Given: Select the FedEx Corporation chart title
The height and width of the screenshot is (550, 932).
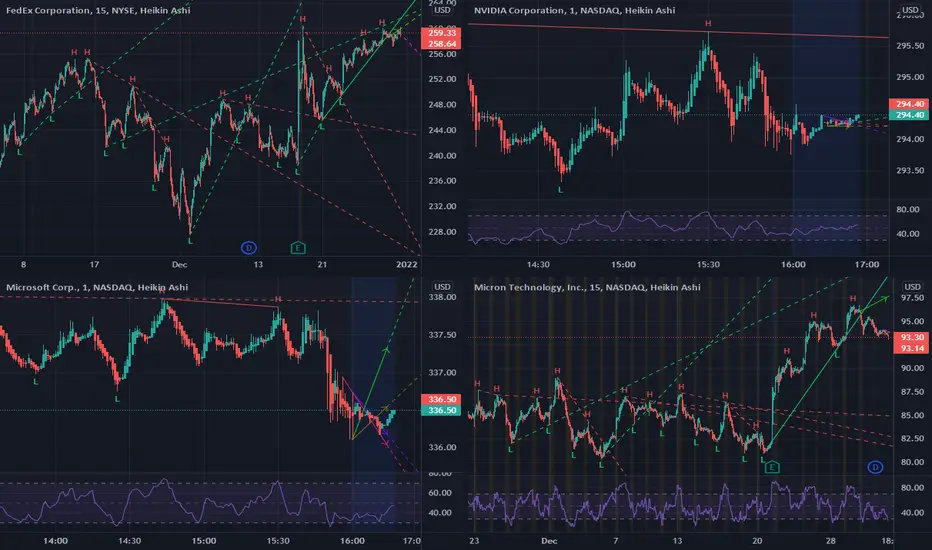Looking at the screenshot, I should click(x=98, y=10).
